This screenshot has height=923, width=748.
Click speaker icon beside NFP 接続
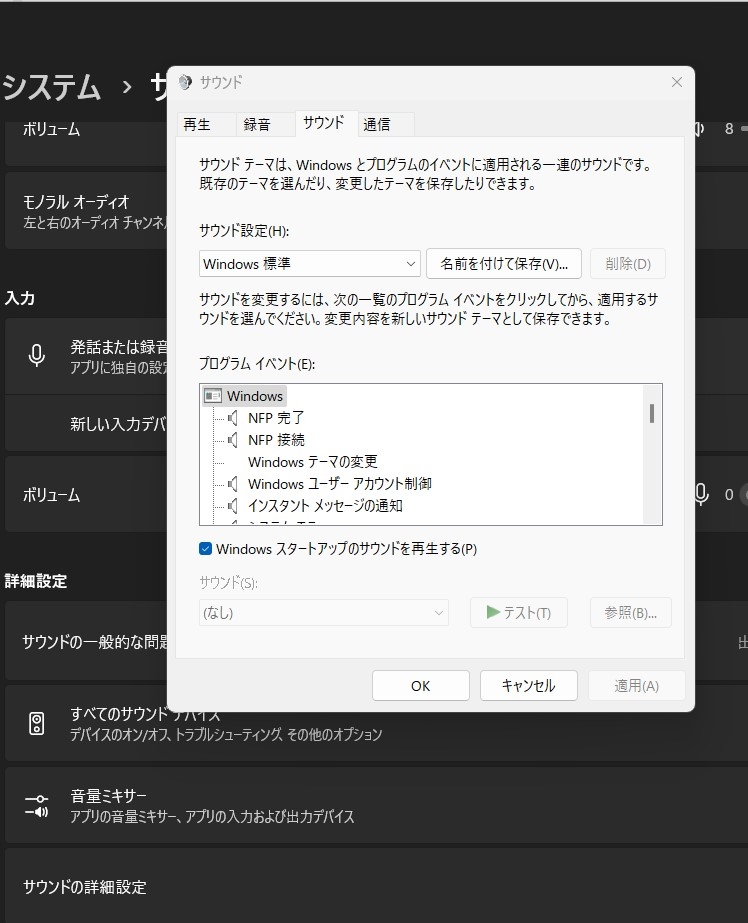pos(233,440)
